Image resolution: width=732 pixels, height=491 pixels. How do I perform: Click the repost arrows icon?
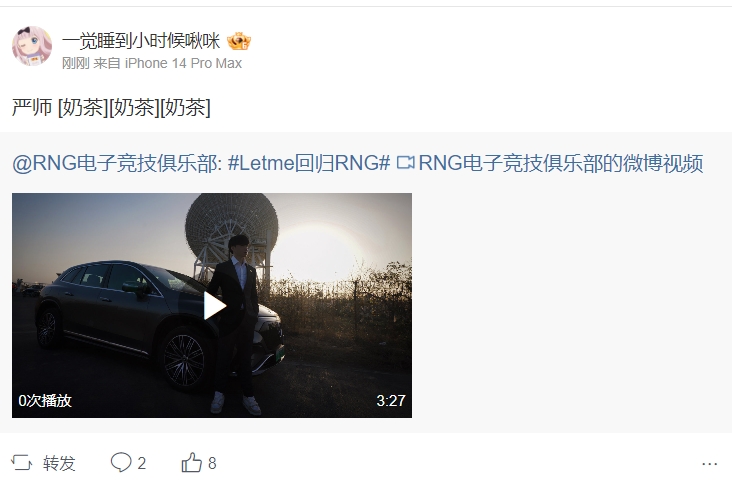tap(21, 463)
